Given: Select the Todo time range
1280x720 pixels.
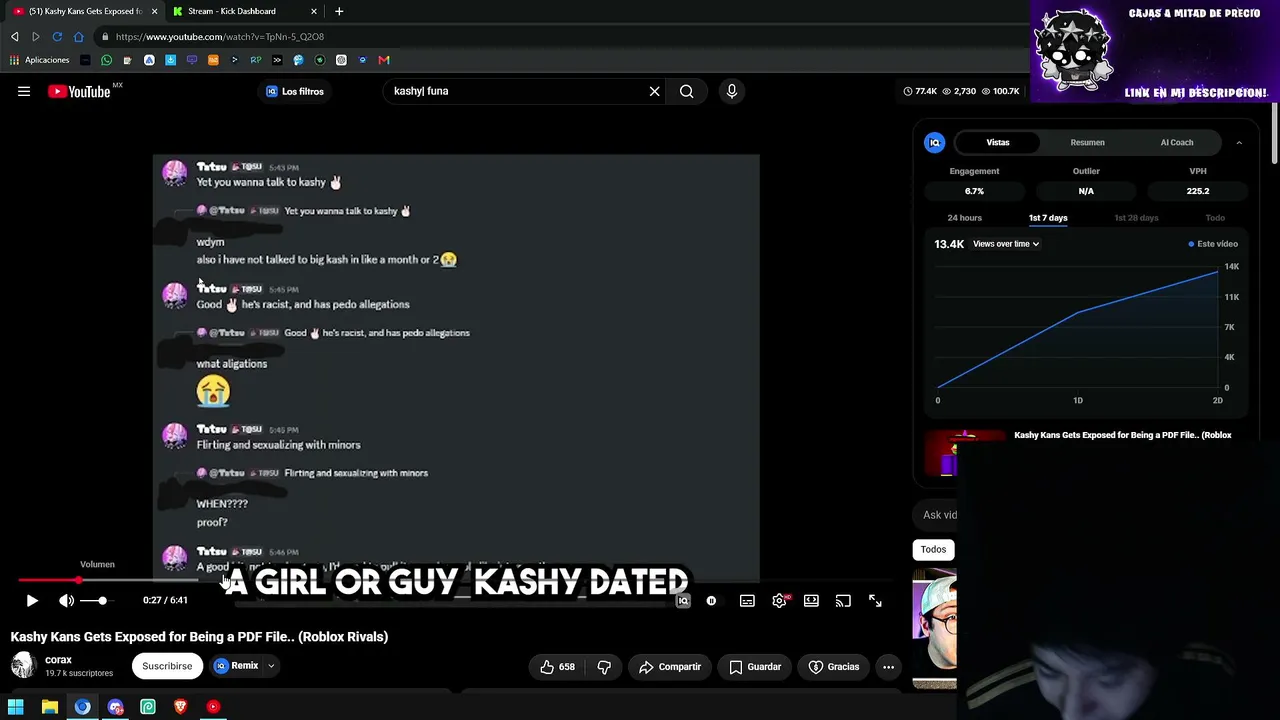Looking at the screenshot, I should [x=1215, y=218].
